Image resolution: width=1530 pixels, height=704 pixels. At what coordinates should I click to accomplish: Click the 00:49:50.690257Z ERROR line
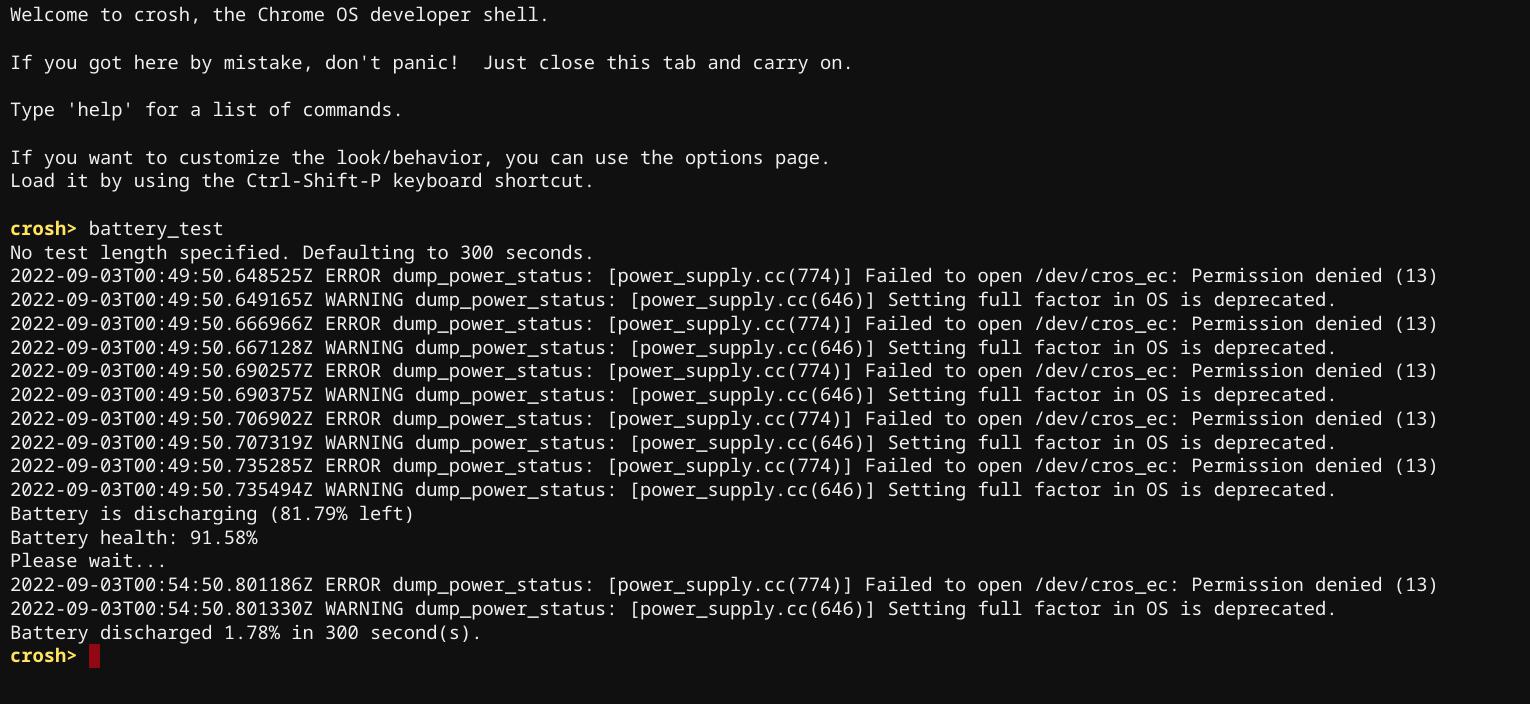click(724, 371)
